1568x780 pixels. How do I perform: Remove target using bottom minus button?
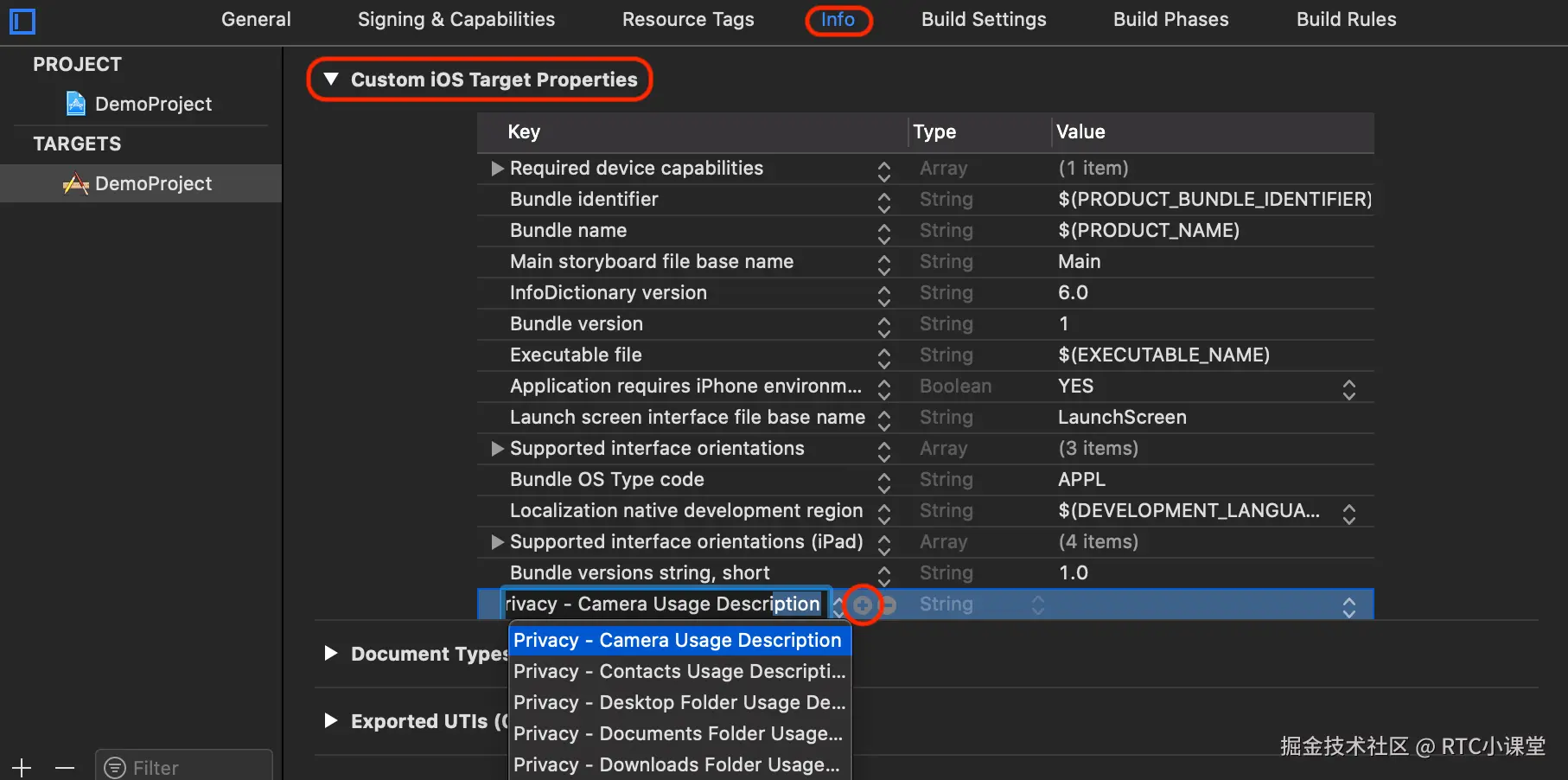coord(65,767)
